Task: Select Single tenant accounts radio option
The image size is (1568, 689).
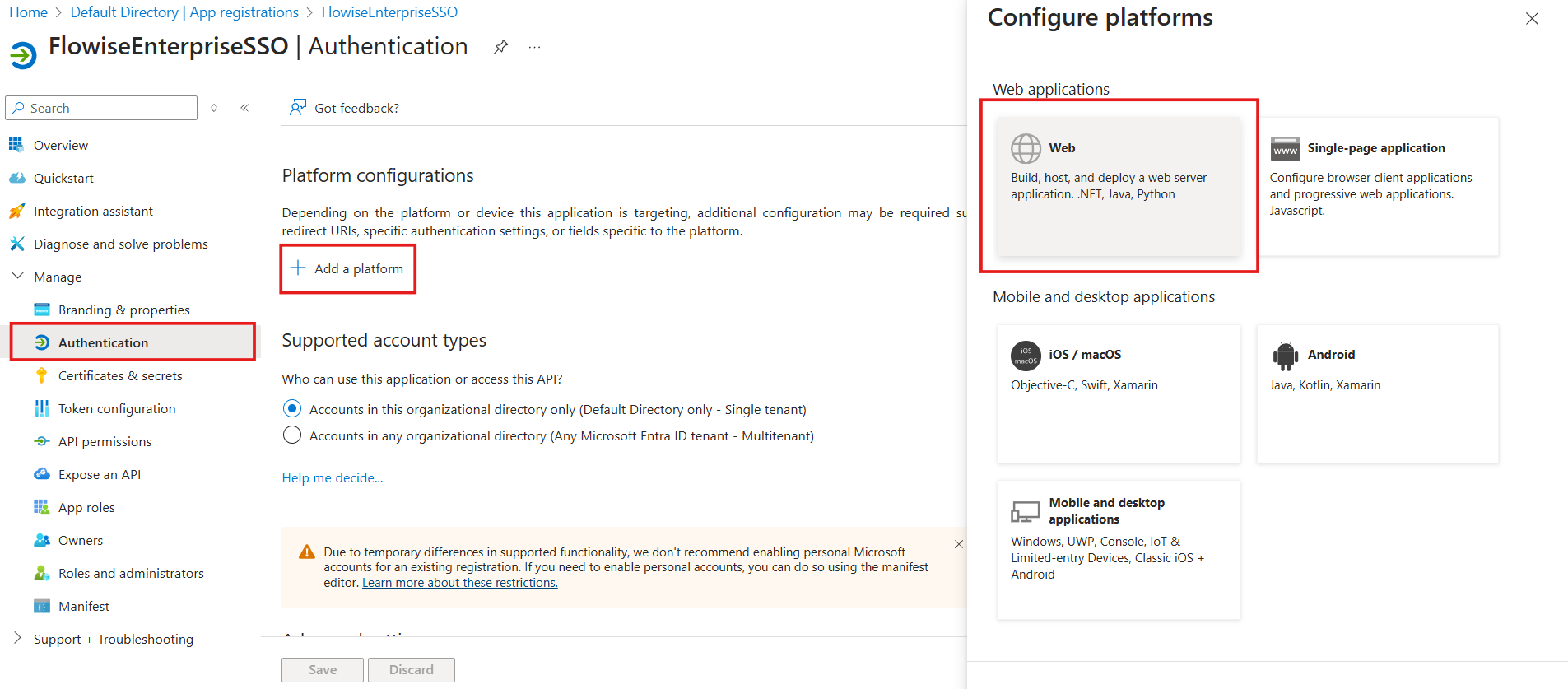Action: 292,409
